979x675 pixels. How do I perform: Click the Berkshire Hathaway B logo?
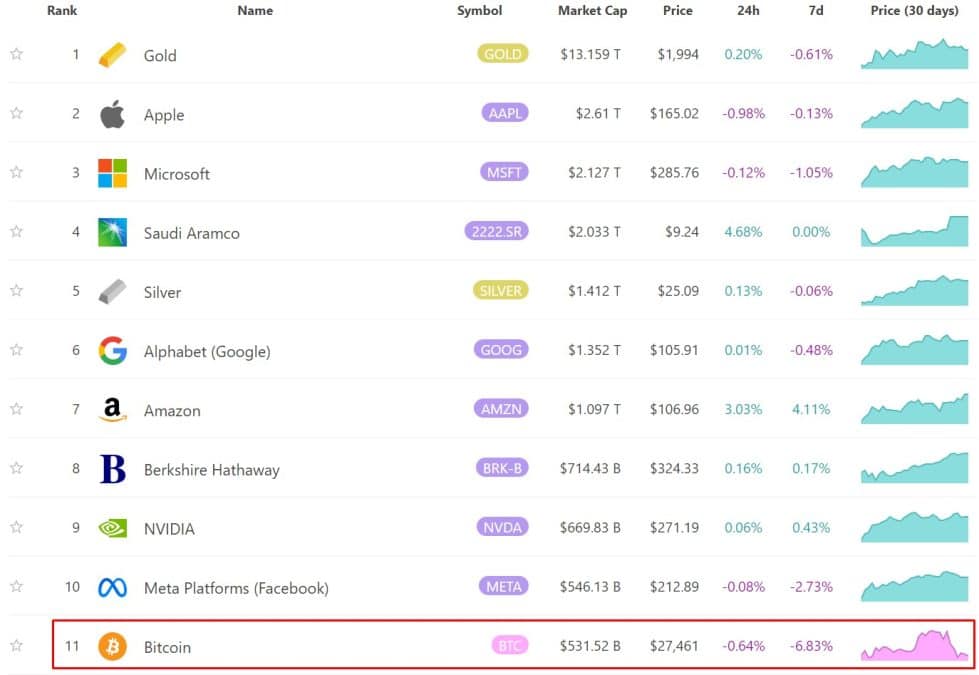click(x=112, y=468)
